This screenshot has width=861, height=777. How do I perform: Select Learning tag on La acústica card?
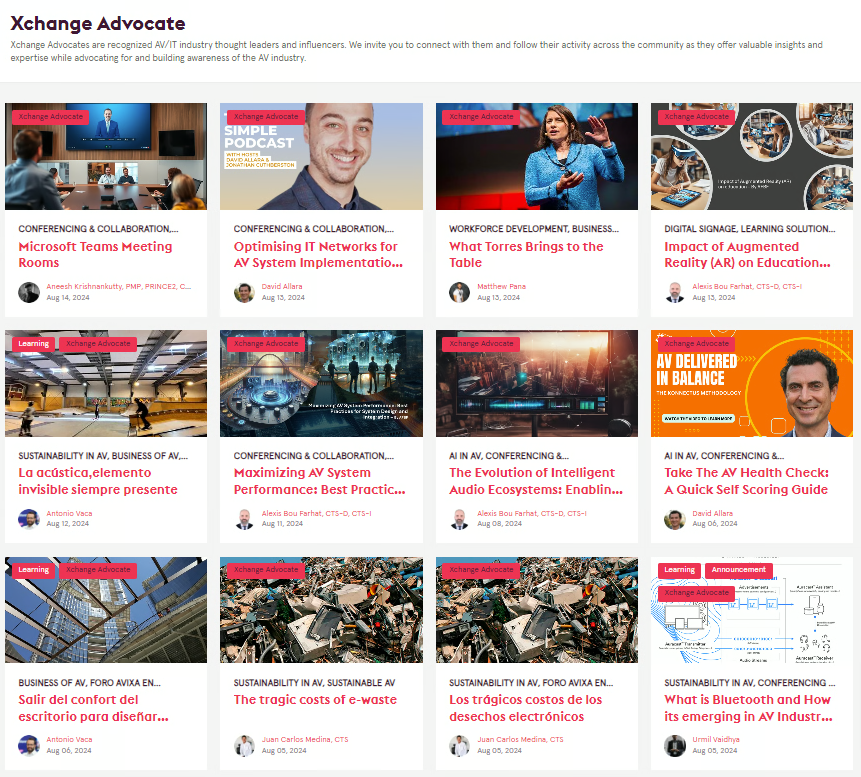point(33,344)
